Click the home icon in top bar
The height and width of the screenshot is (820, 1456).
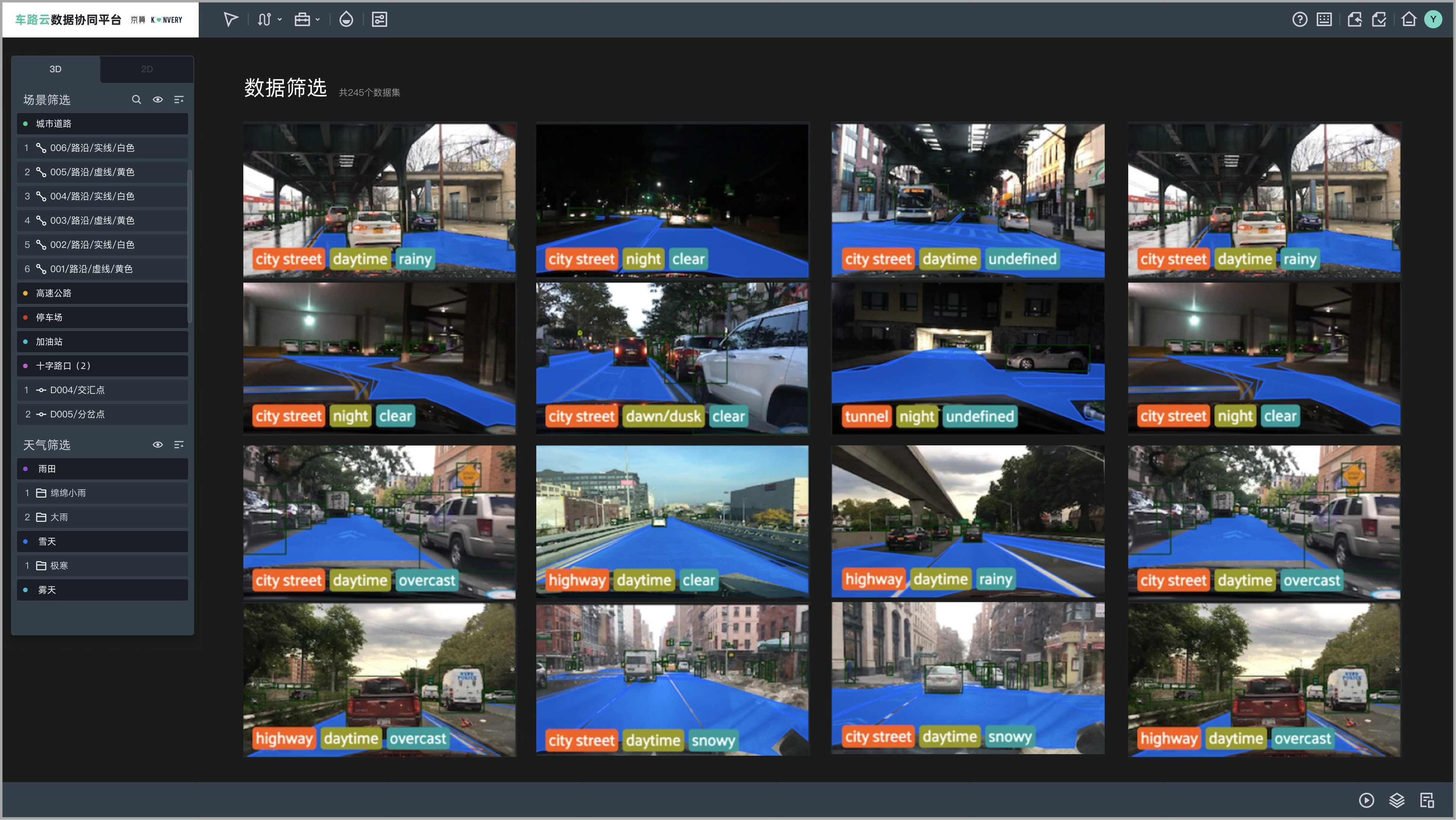click(x=1409, y=20)
